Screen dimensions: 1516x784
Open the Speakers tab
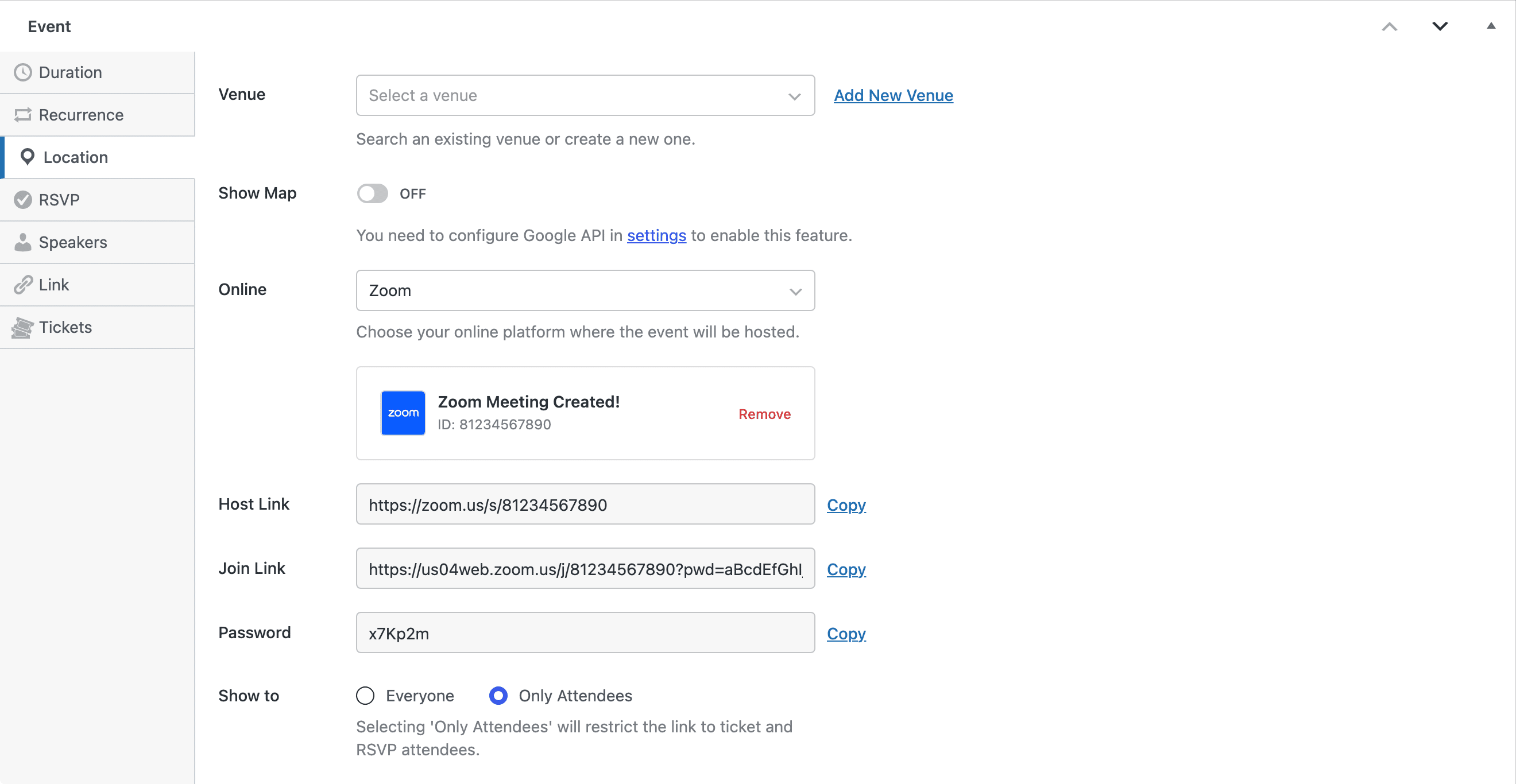coord(98,242)
